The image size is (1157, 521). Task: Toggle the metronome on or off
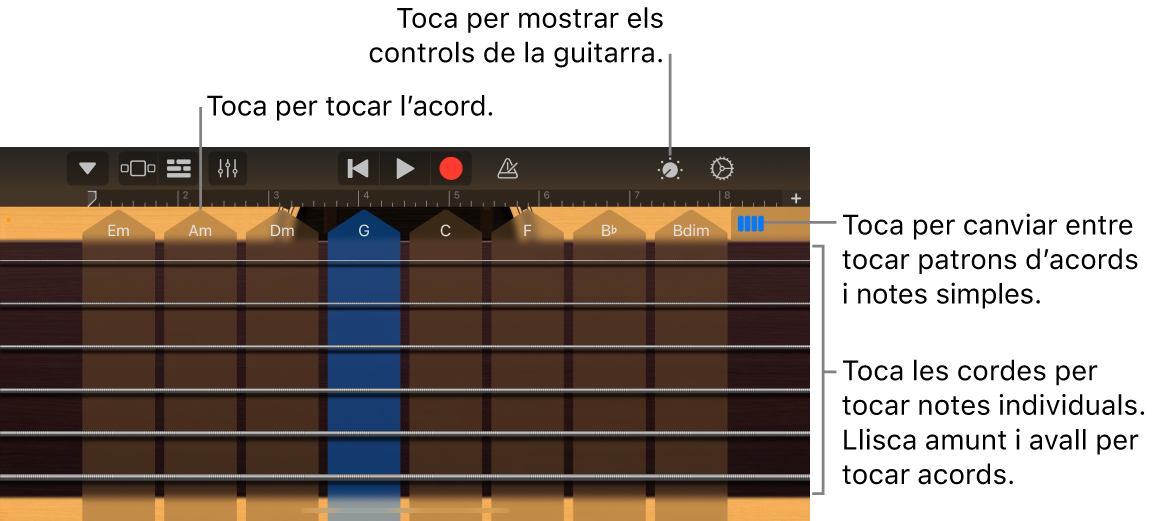508,169
